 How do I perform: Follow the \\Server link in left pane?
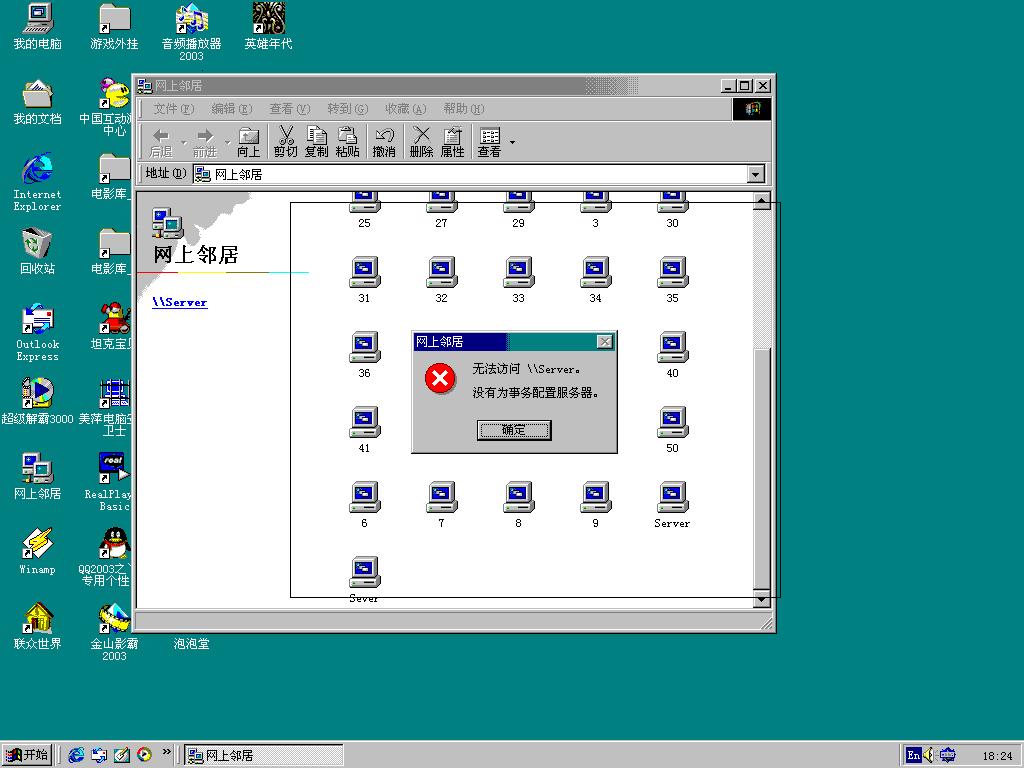click(x=180, y=302)
